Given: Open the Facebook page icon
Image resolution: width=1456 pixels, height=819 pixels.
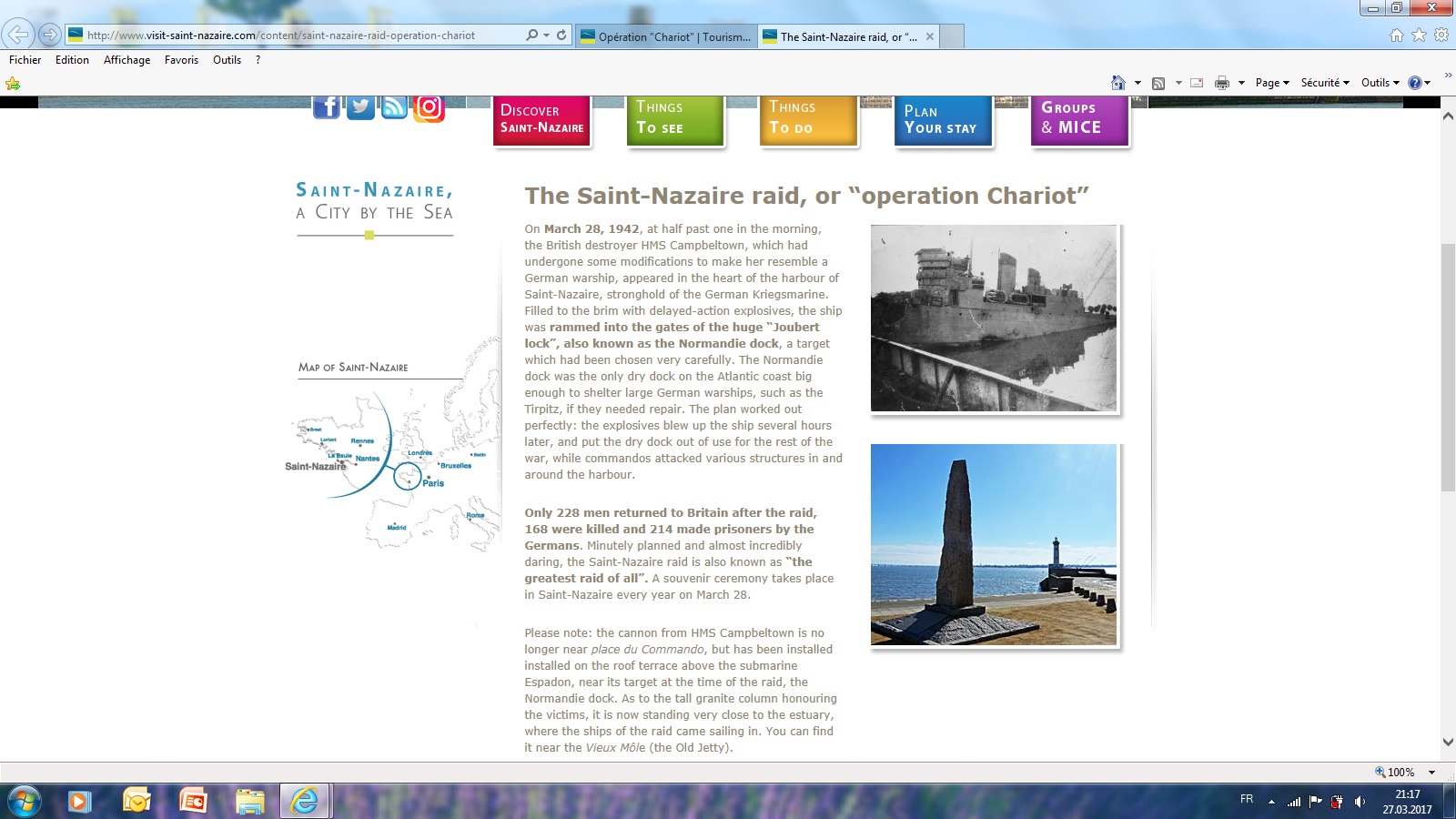Looking at the screenshot, I should pyautogui.click(x=327, y=107).
